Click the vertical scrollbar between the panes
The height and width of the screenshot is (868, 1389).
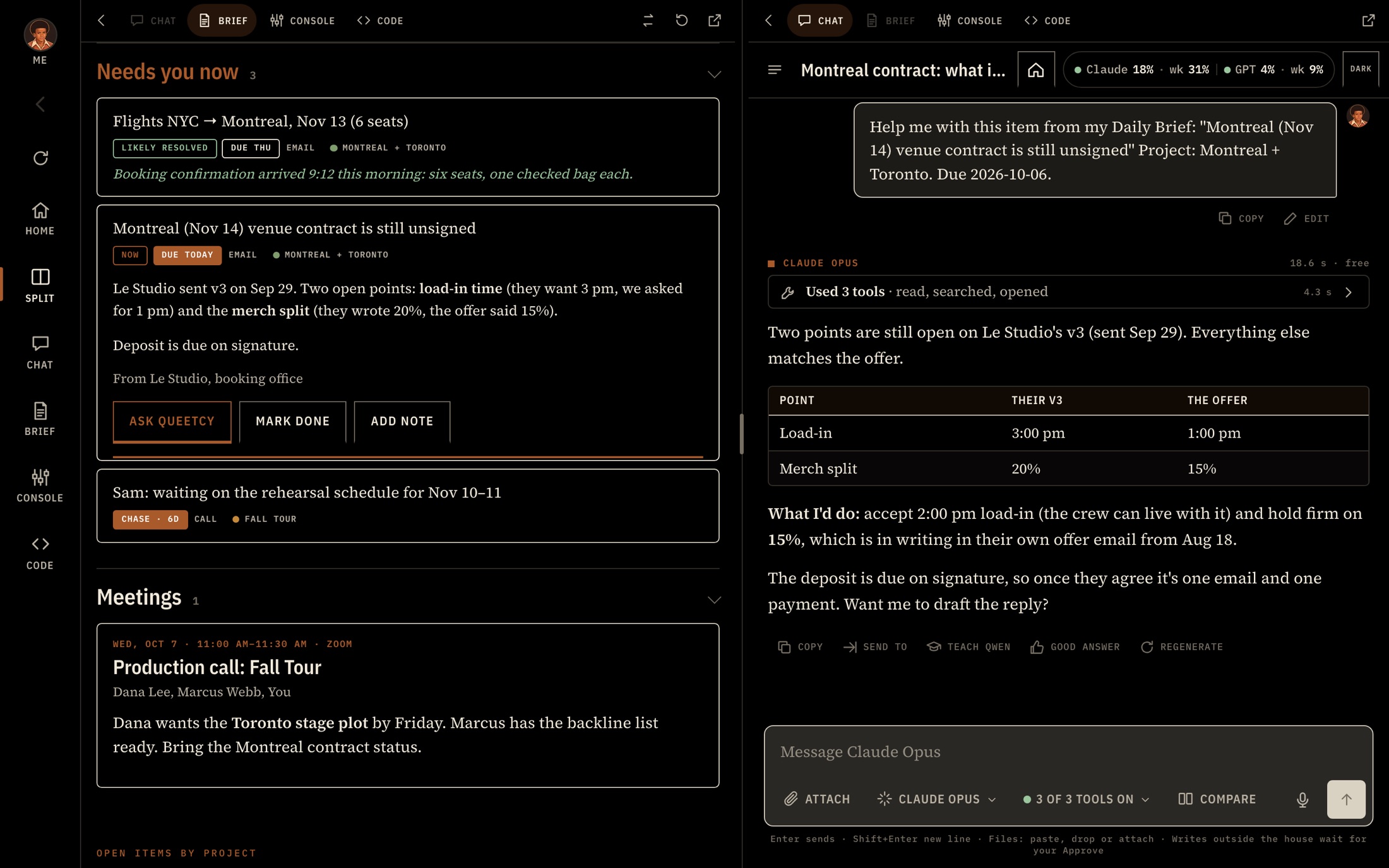[x=741, y=434]
